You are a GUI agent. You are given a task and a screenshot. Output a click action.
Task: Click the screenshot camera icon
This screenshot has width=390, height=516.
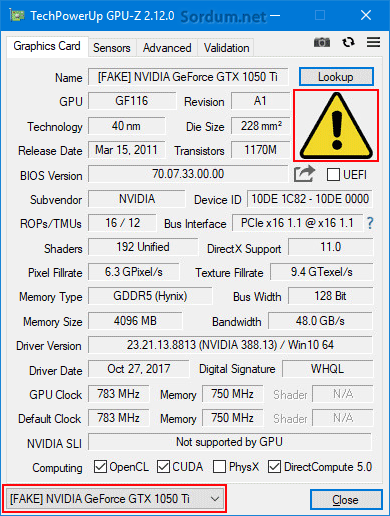coord(322,42)
